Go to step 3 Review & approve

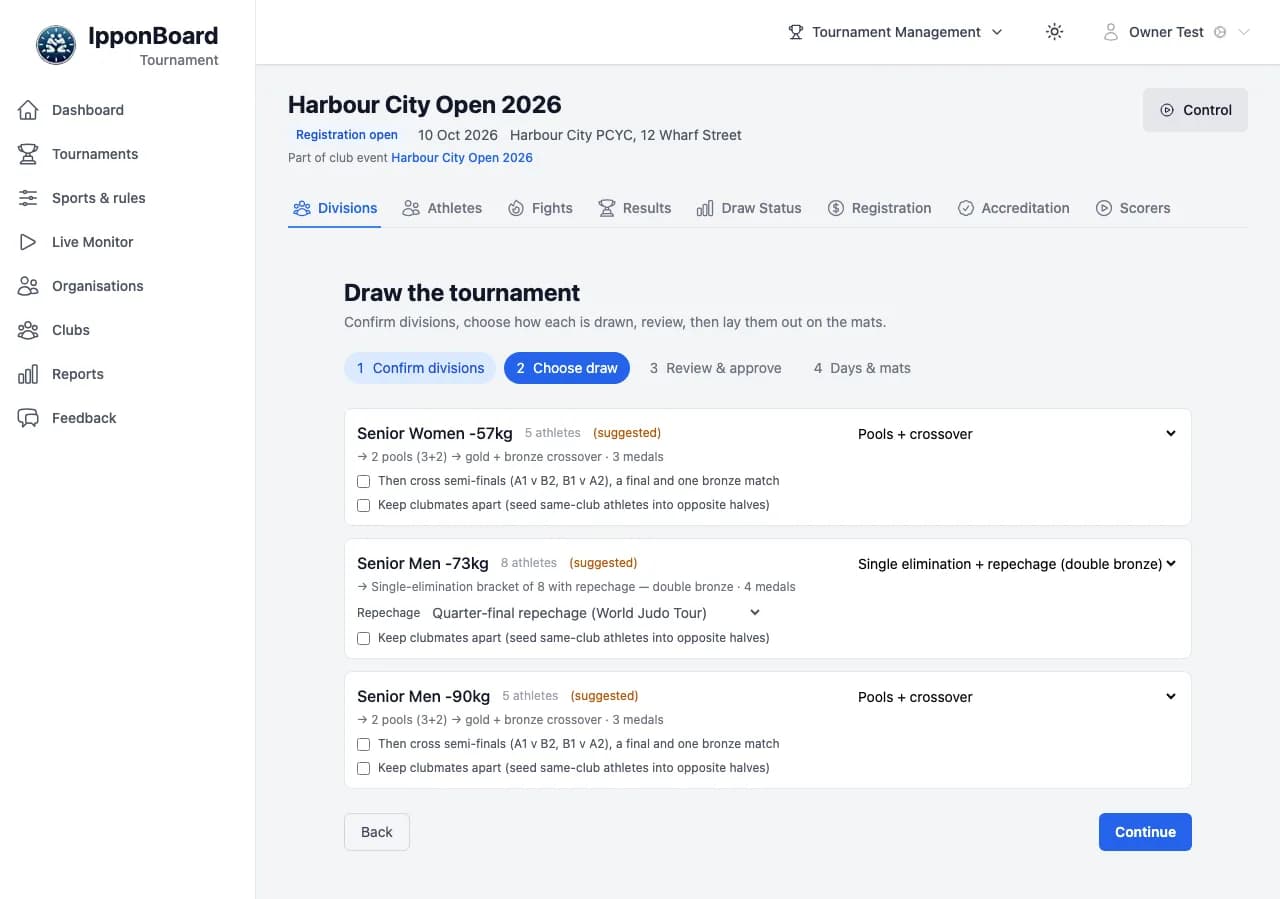[x=715, y=368]
